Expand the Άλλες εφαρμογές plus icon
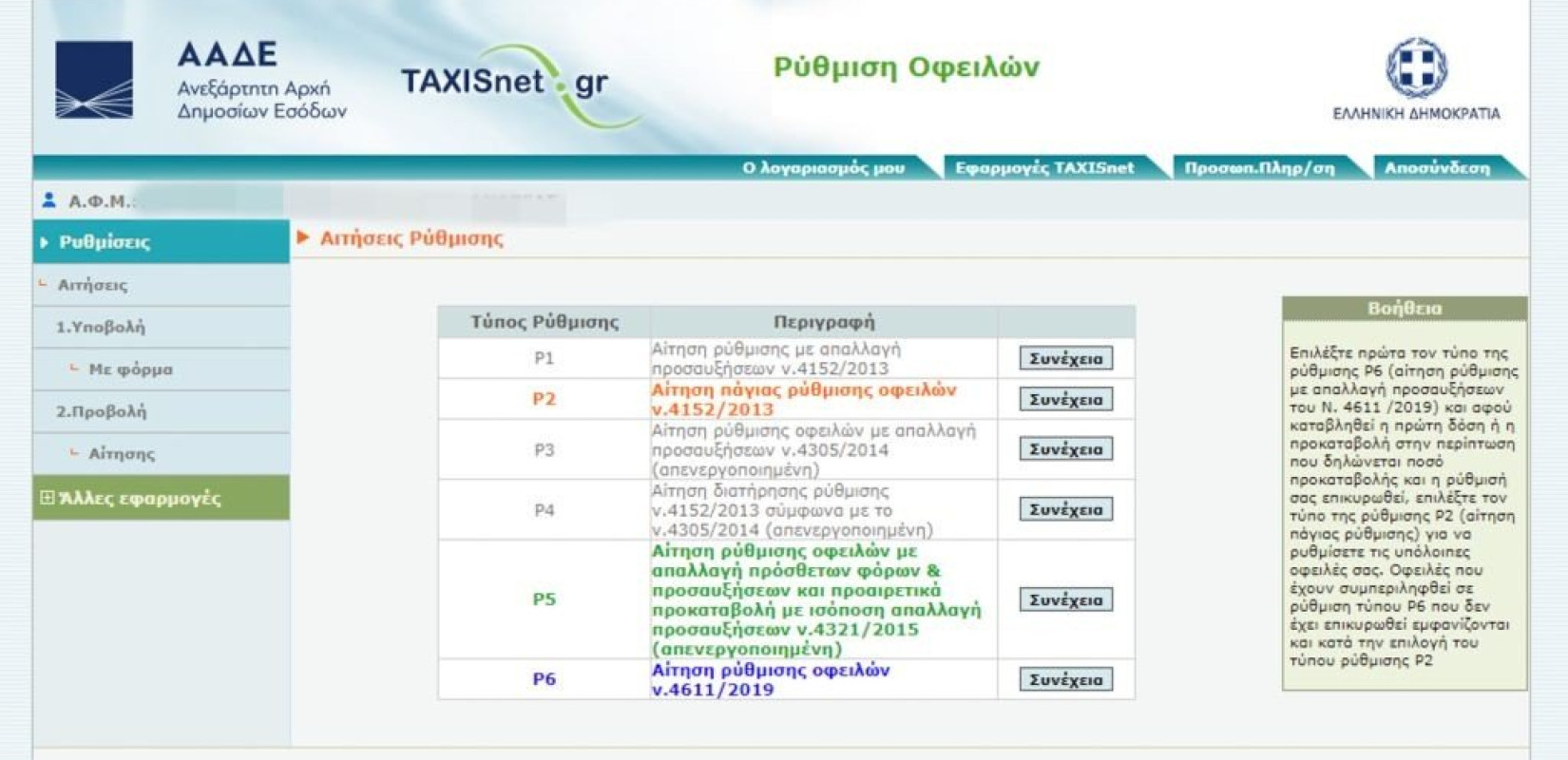 click(47, 498)
